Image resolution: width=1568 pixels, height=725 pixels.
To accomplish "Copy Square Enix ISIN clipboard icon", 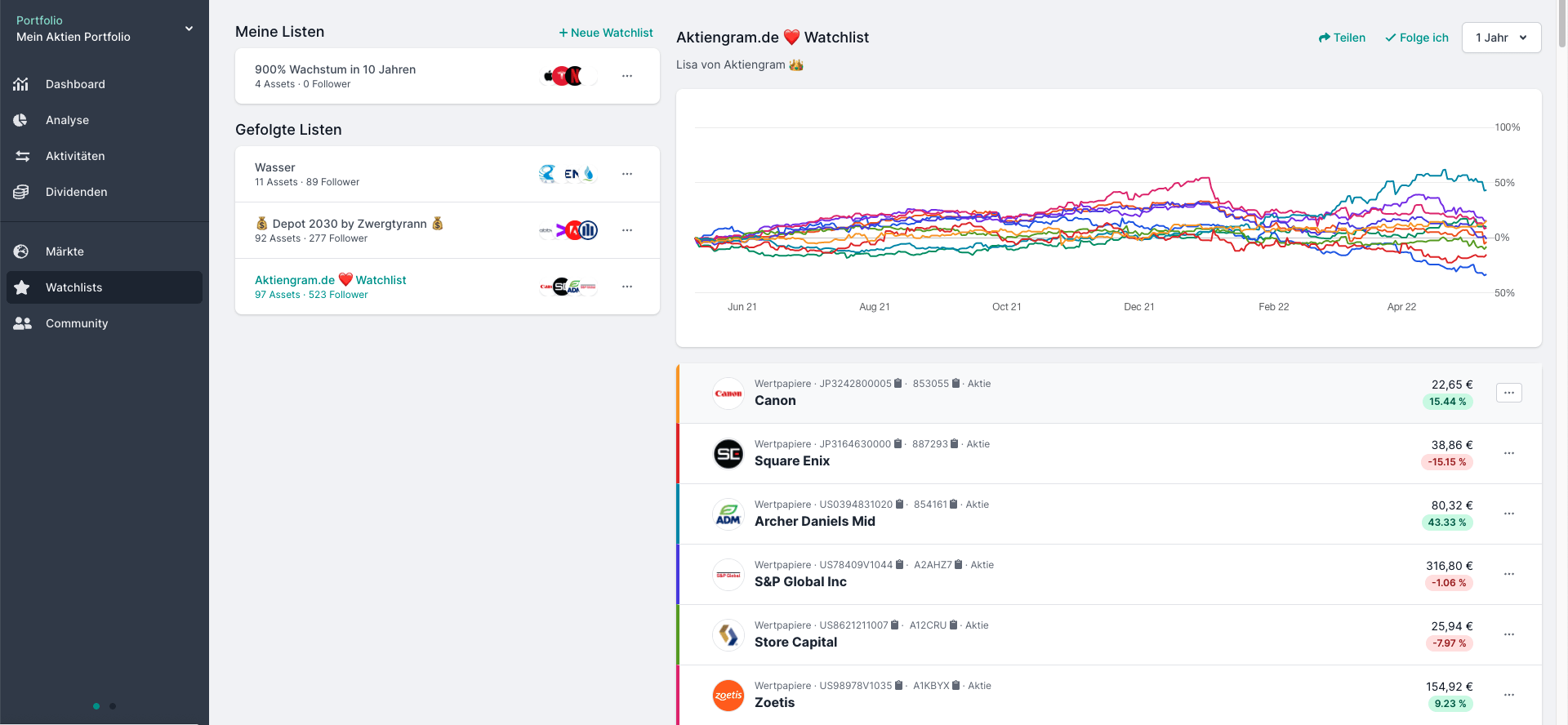I will coord(898,443).
